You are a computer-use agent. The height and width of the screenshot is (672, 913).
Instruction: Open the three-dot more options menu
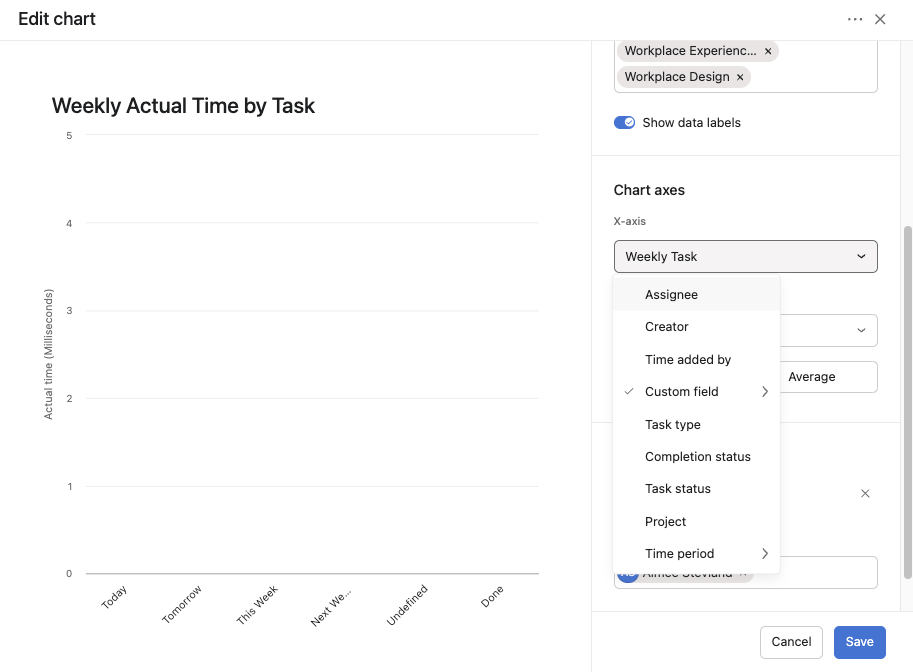pos(854,19)
